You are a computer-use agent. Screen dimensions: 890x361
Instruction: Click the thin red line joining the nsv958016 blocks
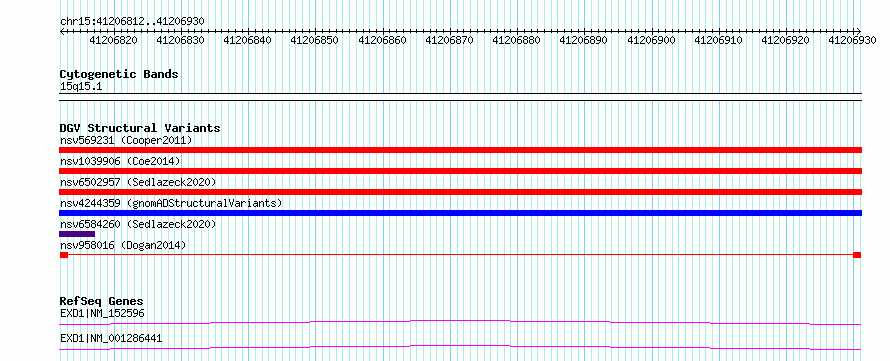(460, 255)
